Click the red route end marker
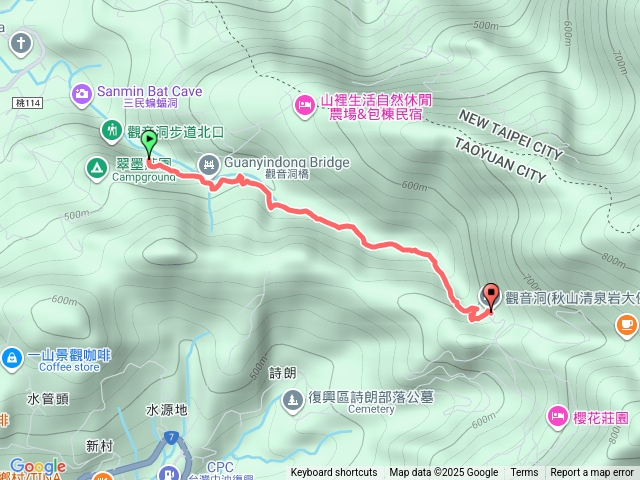The image size is (640, 480). point(491,297)
